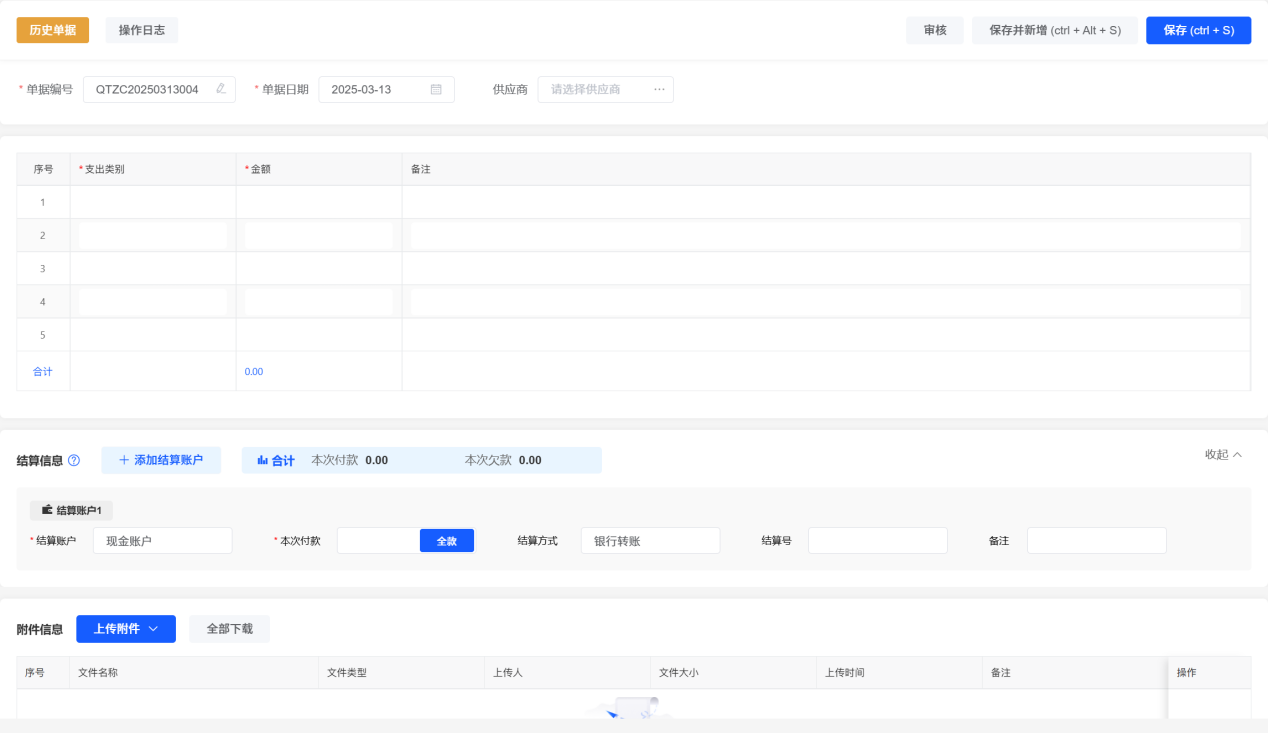This screenshot has height=733, width=1268.
Task: Click the first row 支出类别 cell
Action: click(x=153, y=202)
